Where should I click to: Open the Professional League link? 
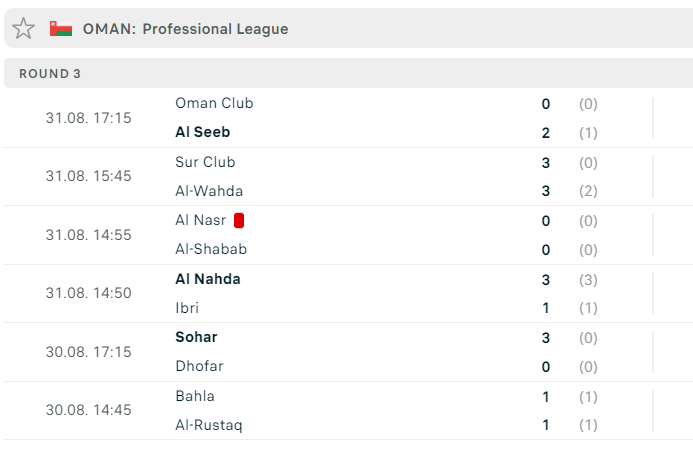click(x=215, y=29)
